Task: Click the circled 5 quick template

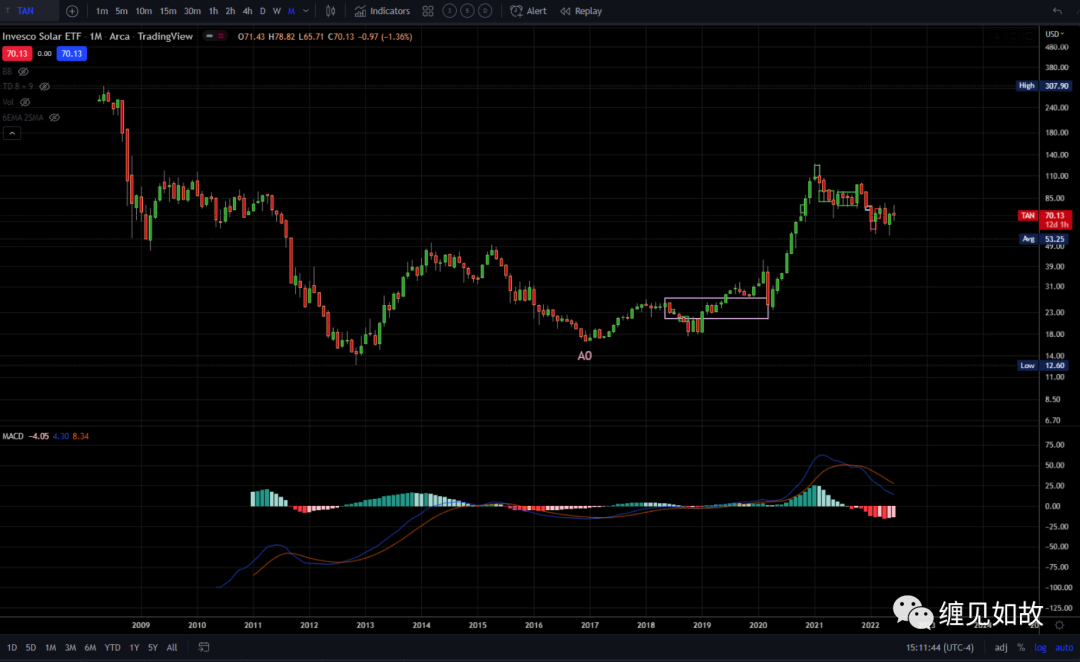Action: click(x=467, y=11)
